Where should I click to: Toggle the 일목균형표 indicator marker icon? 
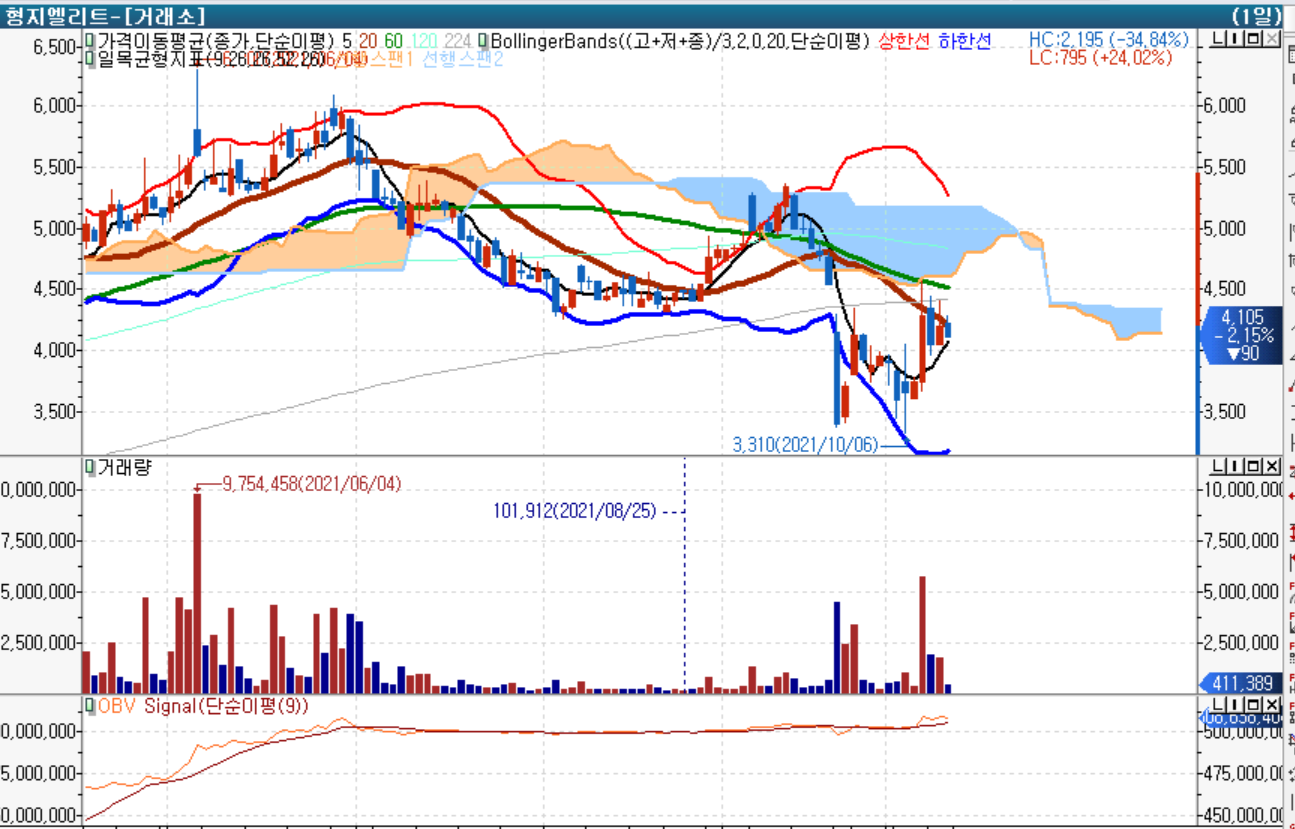pyautogui.click(x=91, y=59)
